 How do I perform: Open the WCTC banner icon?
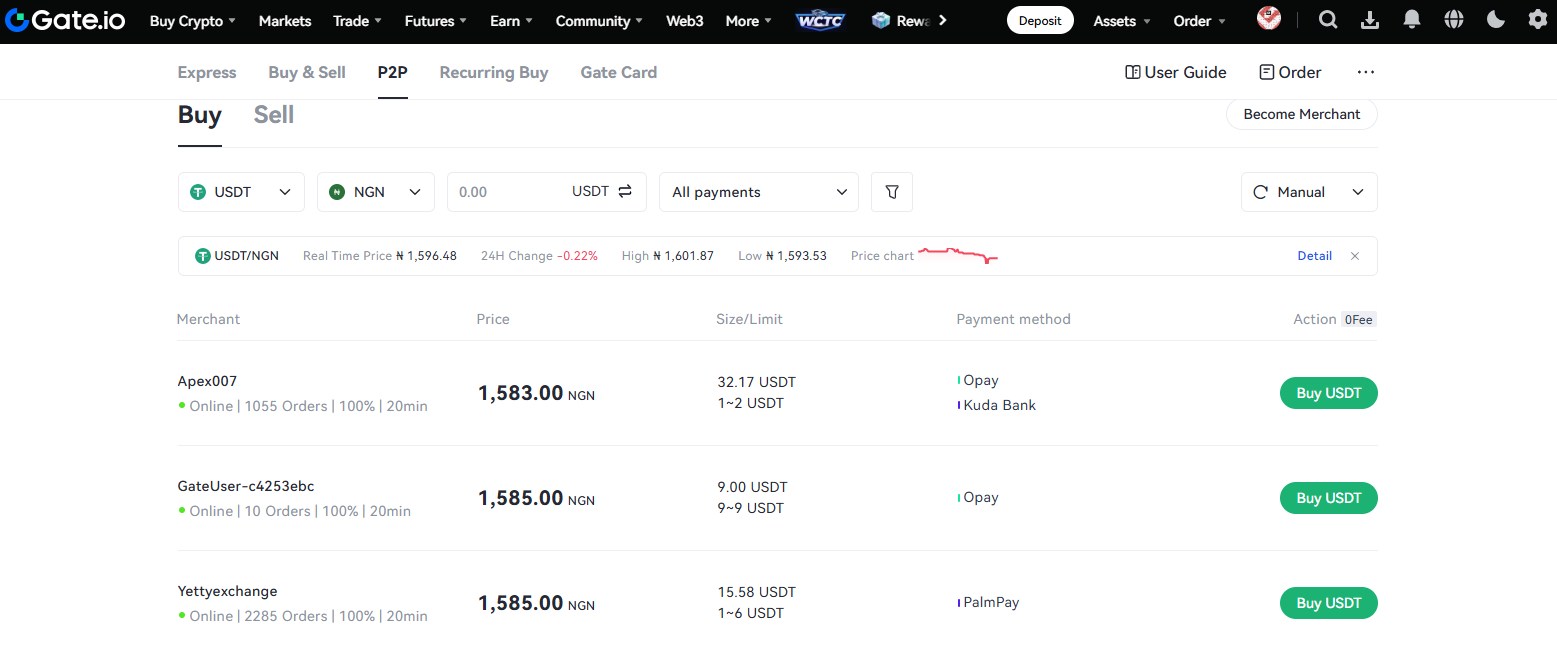pos(822,20)
